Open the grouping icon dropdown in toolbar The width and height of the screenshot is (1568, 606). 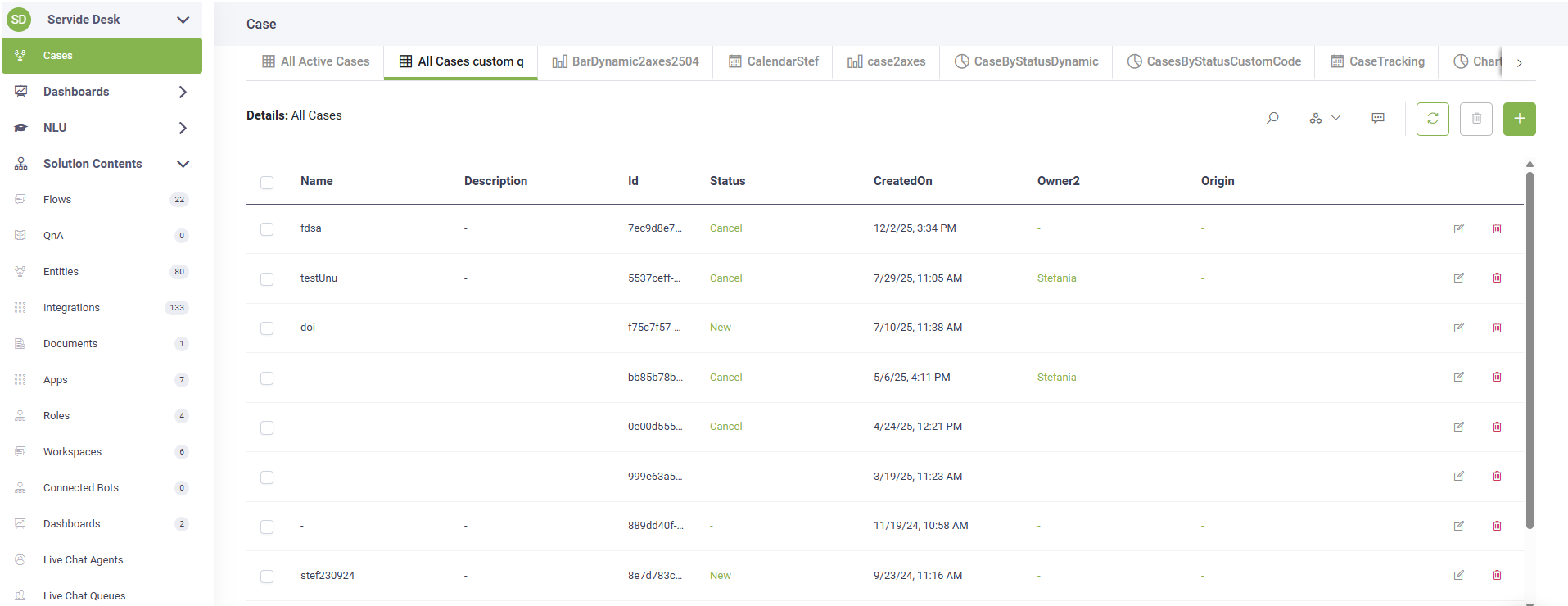coord(1324,118)
